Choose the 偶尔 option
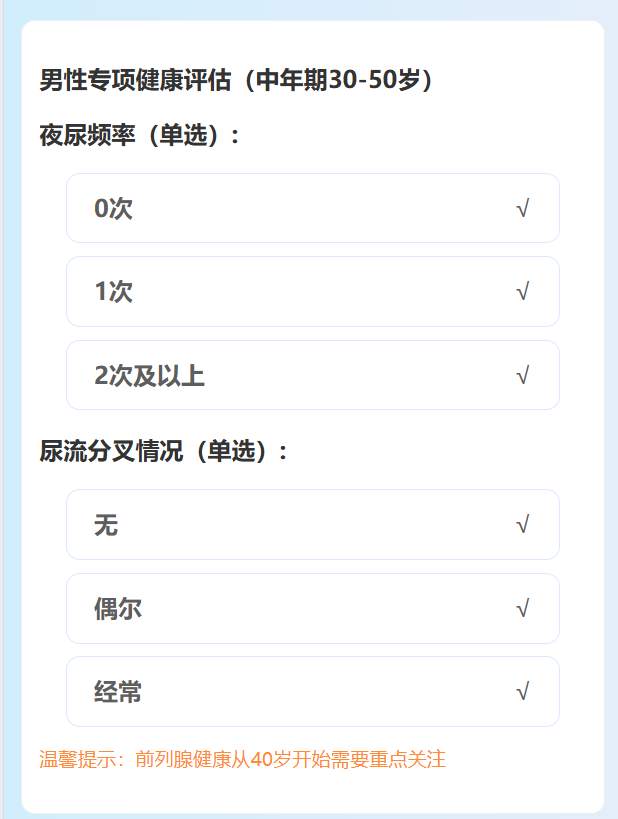Screen dimensions: 618x819 click(x=313, y=609)
